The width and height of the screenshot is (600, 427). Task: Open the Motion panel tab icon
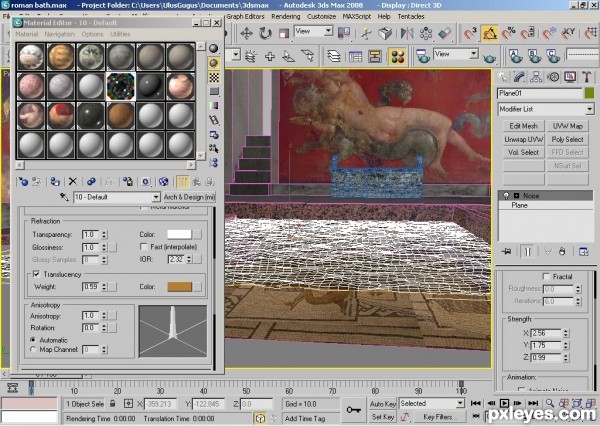pos(553,77)
